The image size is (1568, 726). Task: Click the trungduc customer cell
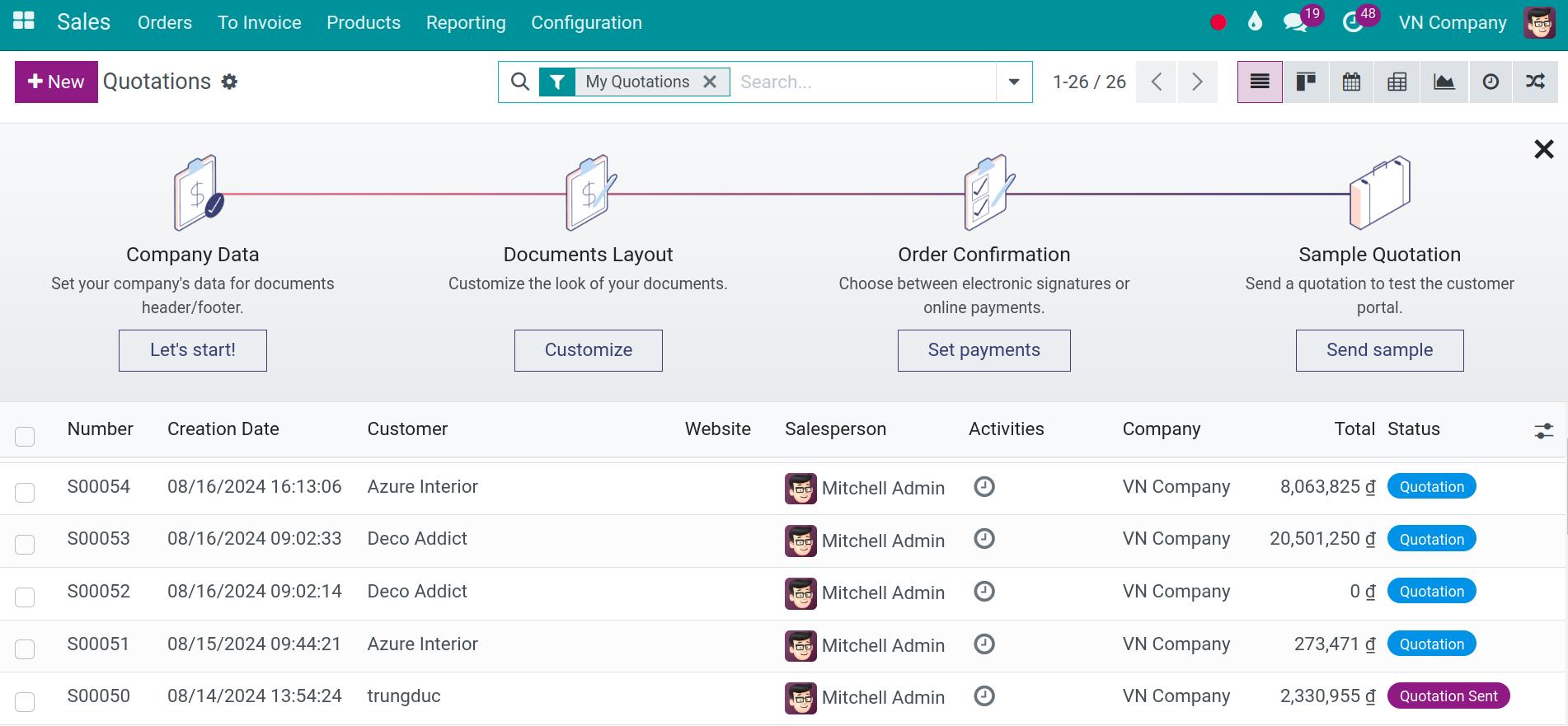[404, 696]
